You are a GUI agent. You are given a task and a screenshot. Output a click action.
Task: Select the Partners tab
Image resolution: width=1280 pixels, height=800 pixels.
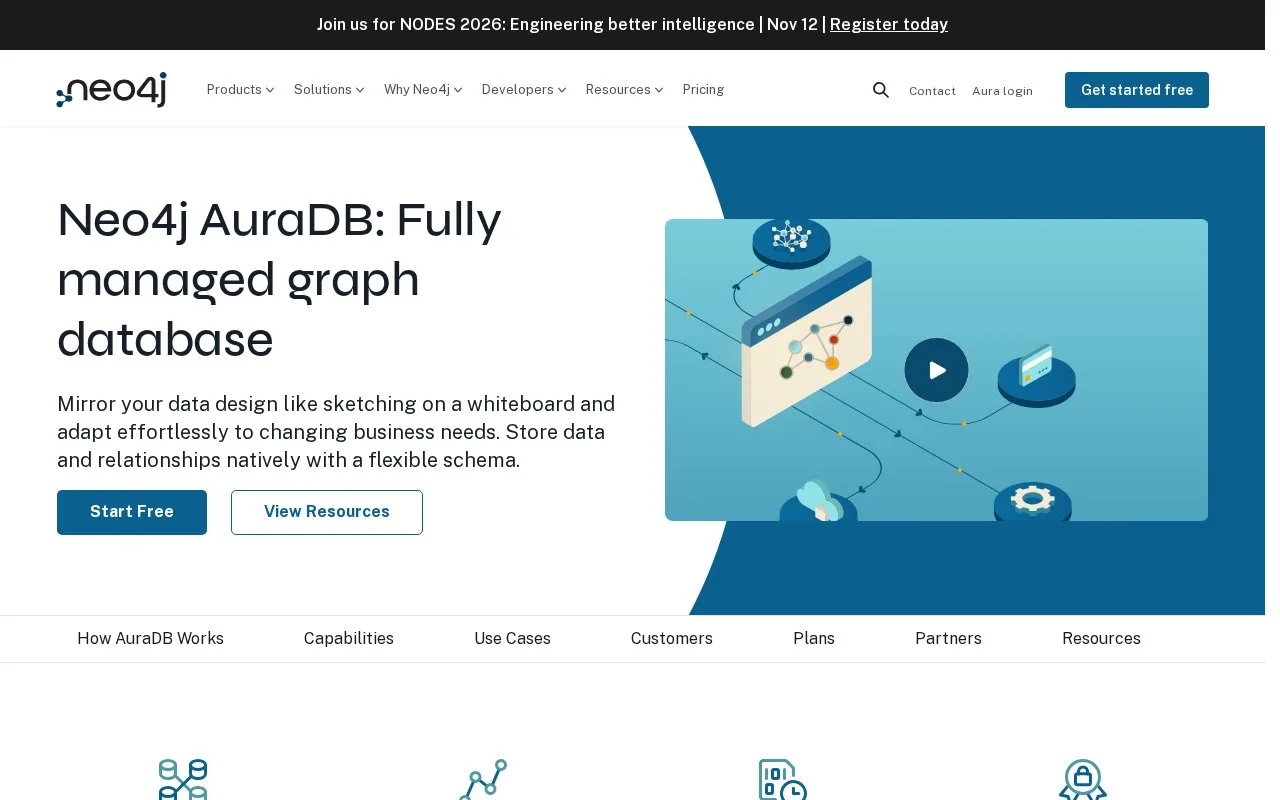tap(948, 639)
